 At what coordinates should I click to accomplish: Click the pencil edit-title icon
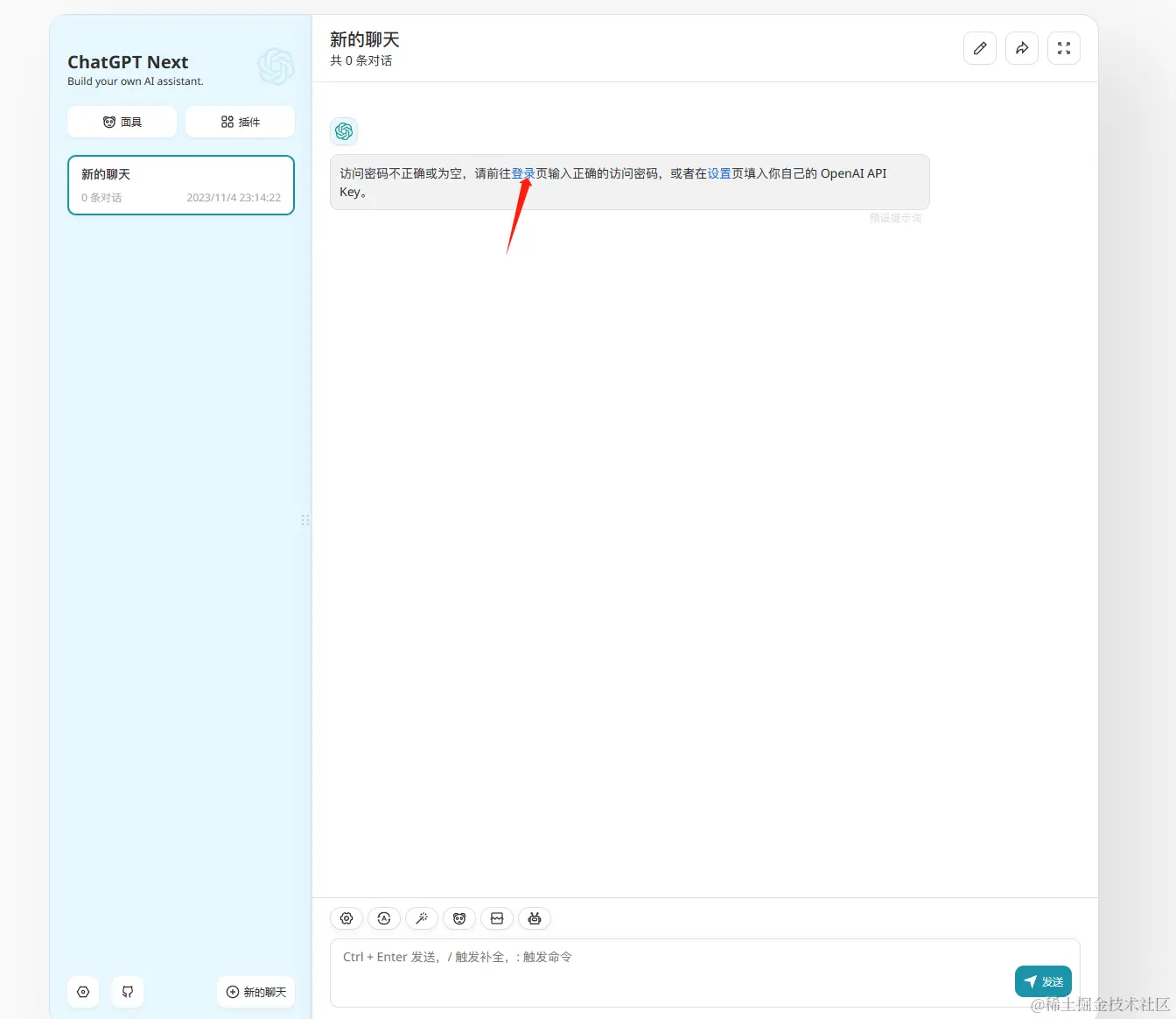pyautogui.click(x=980, y=48)
